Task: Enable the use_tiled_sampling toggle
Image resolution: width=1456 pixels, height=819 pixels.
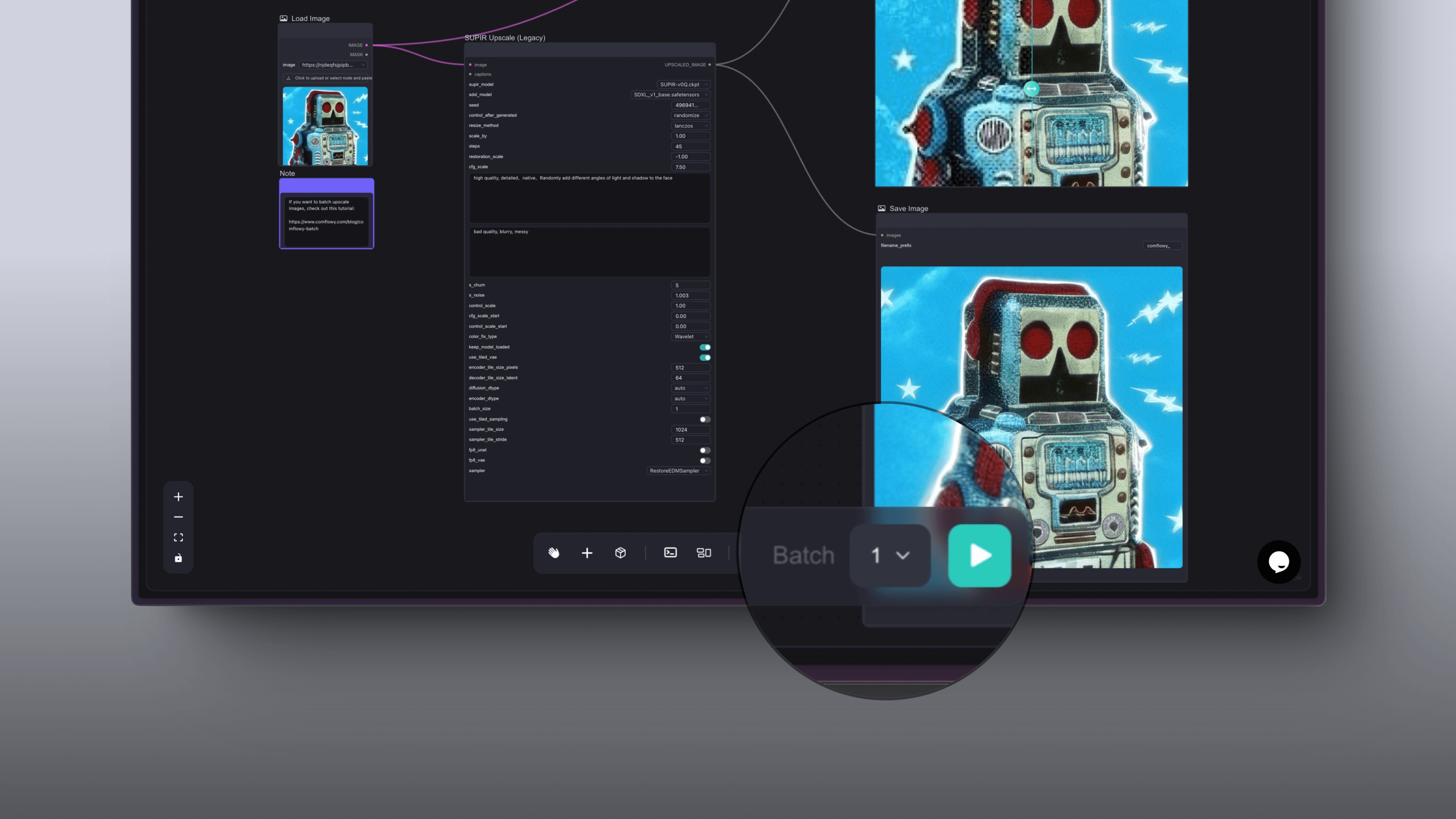Action: pyautogui.click(x=705, y=419)
